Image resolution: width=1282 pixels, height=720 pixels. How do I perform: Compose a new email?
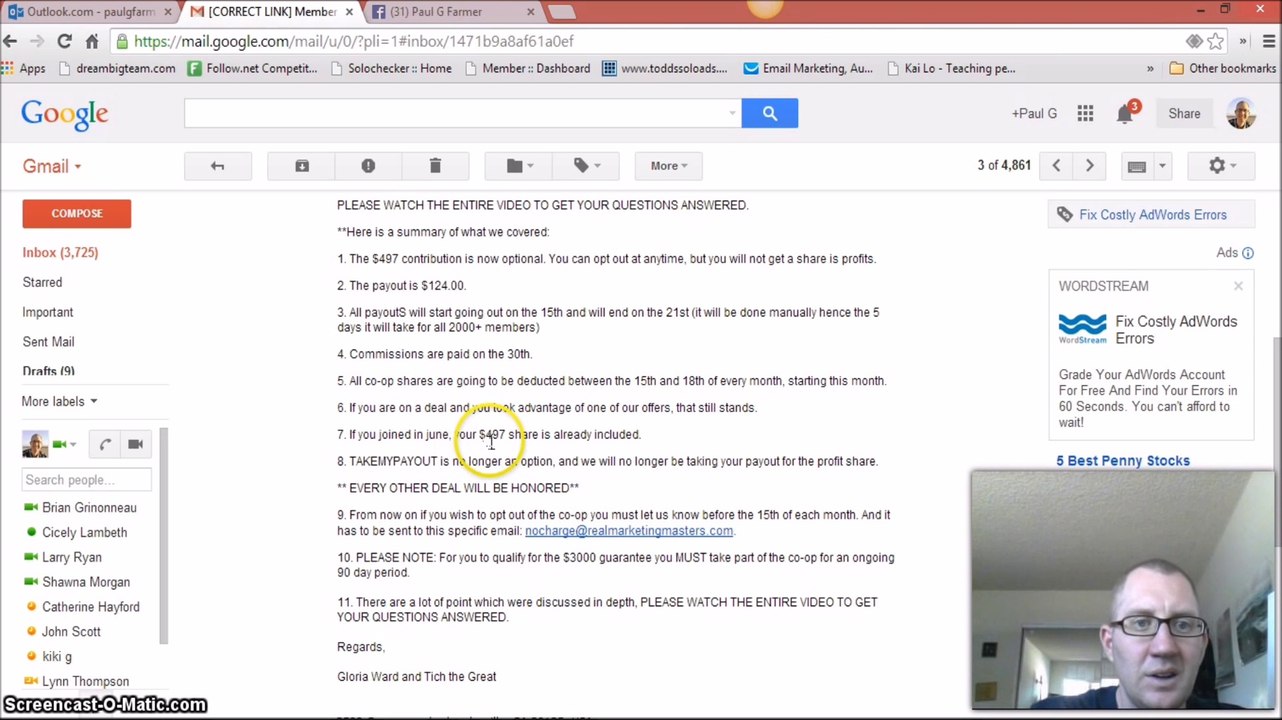[x=77, y=213]
